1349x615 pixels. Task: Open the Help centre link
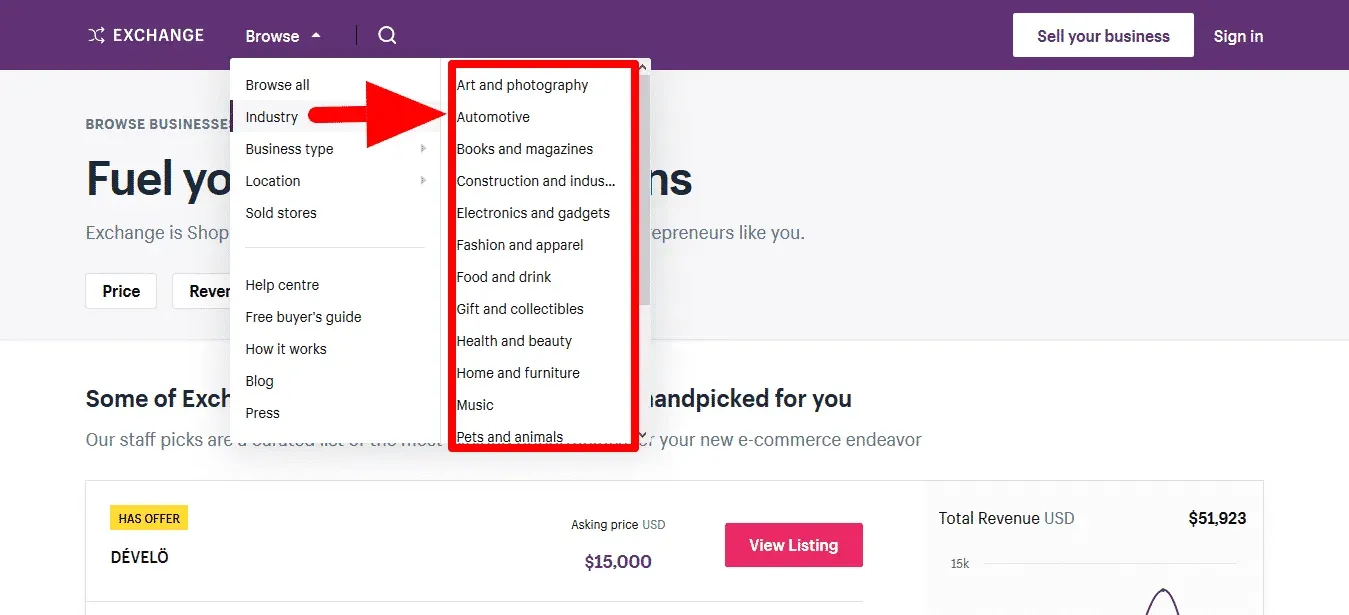click(282, 285)
